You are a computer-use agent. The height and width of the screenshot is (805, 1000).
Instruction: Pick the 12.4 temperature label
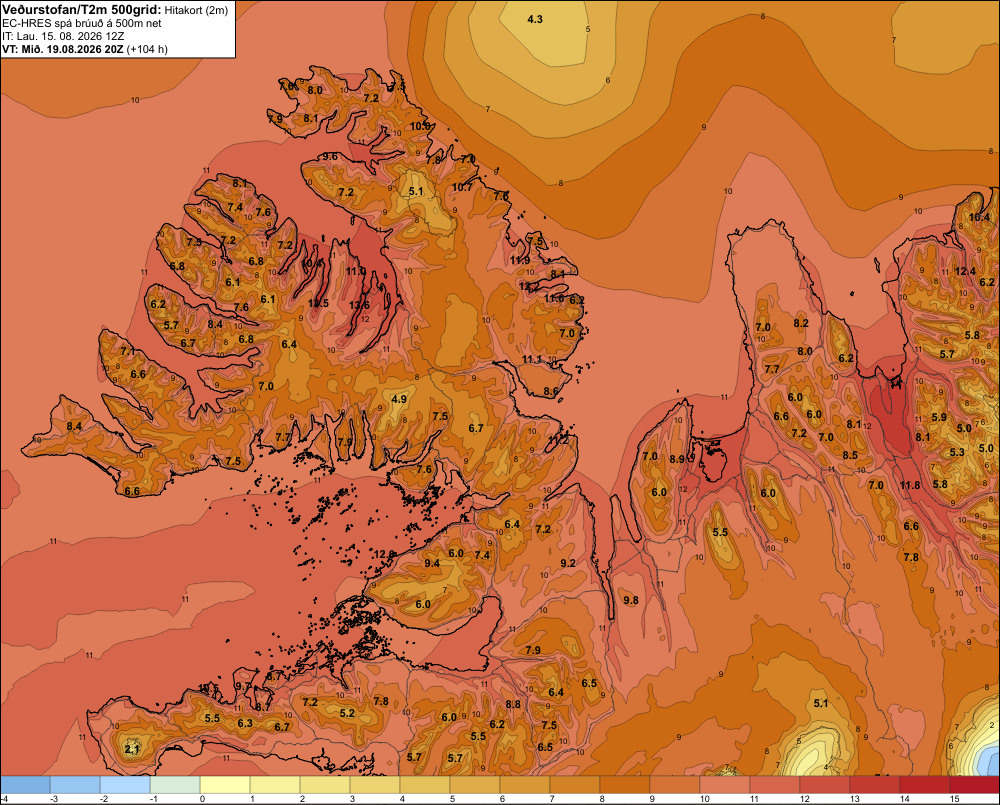(x=965, y=271)
